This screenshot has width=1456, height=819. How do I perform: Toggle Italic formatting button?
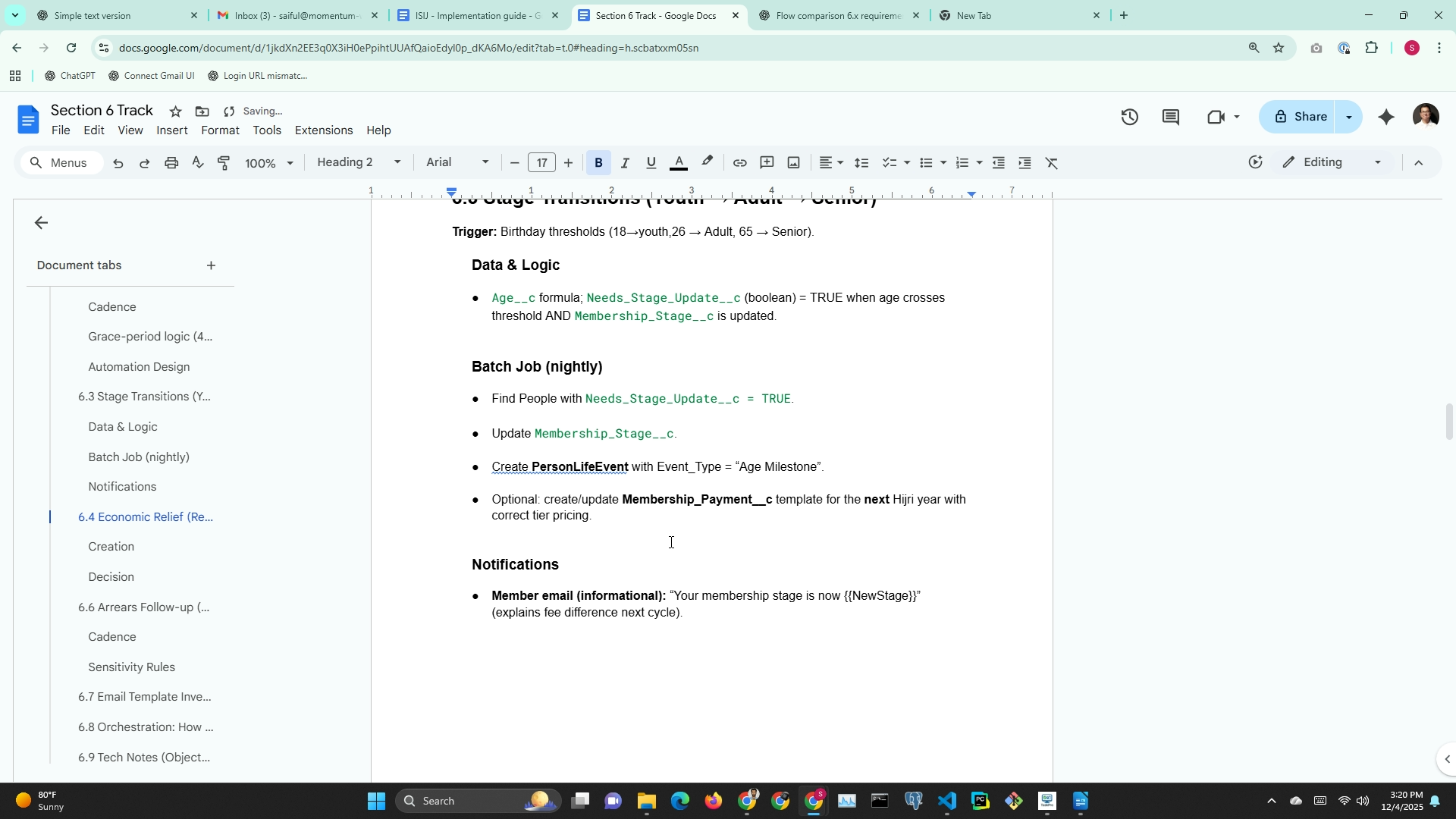(625, 163)
